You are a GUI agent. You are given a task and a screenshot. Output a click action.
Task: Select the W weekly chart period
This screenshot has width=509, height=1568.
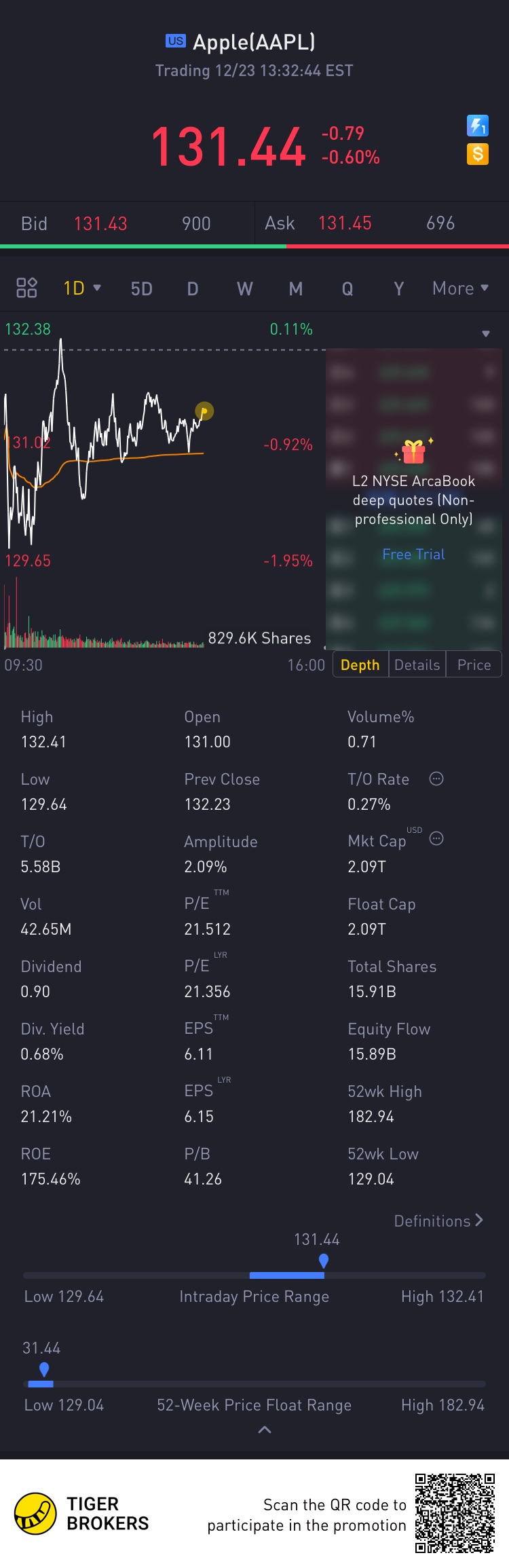(245, 288)
